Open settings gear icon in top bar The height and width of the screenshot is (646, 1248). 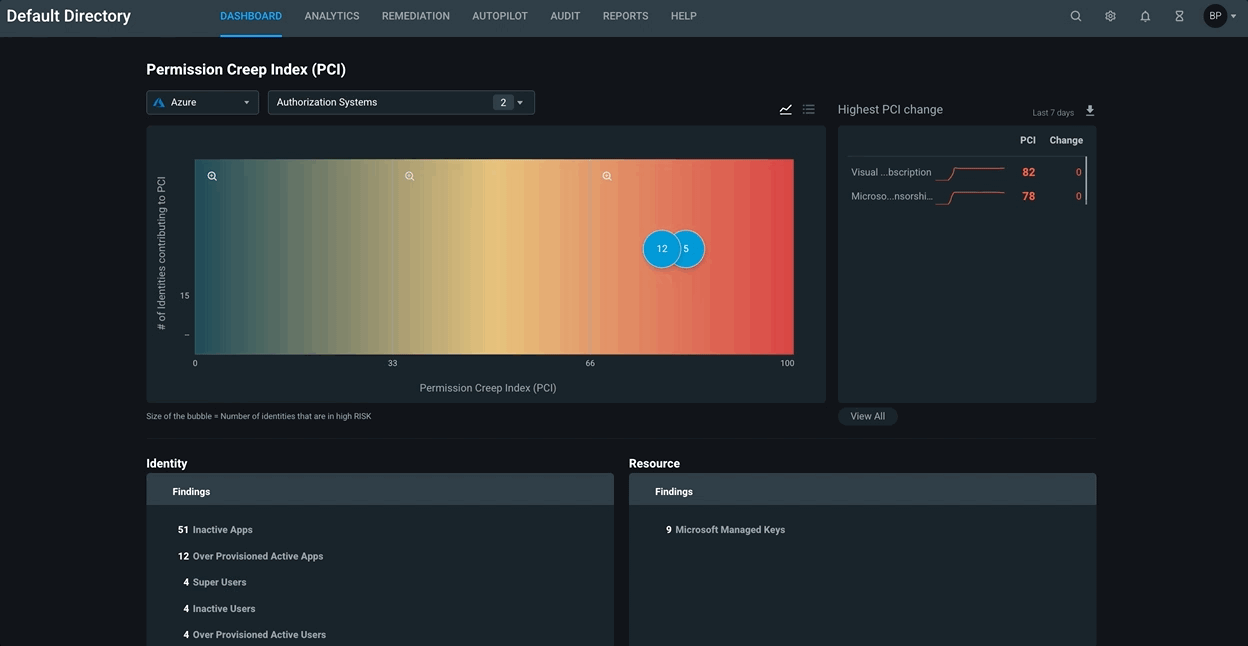(1110, 16)
